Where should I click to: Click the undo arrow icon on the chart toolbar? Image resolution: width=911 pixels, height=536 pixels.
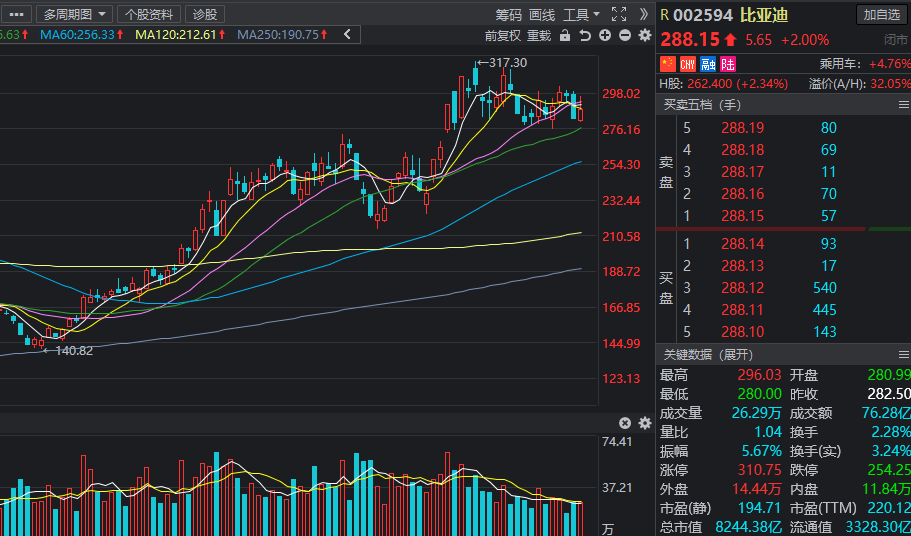(585, 36)
